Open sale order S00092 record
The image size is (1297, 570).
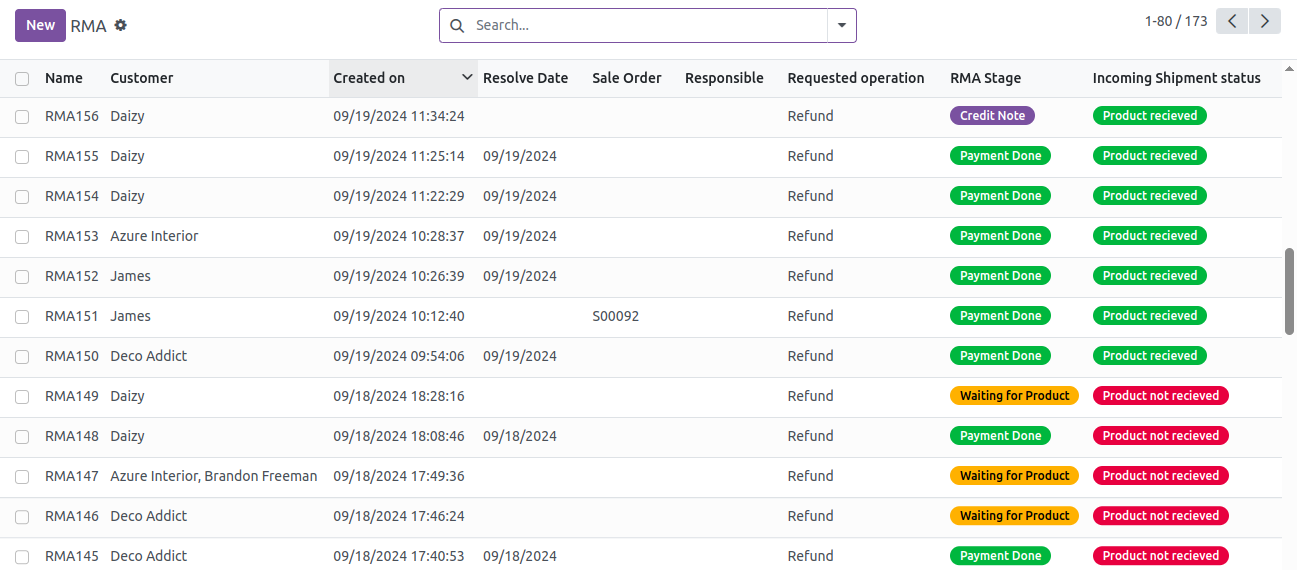[x=615, y=316]
